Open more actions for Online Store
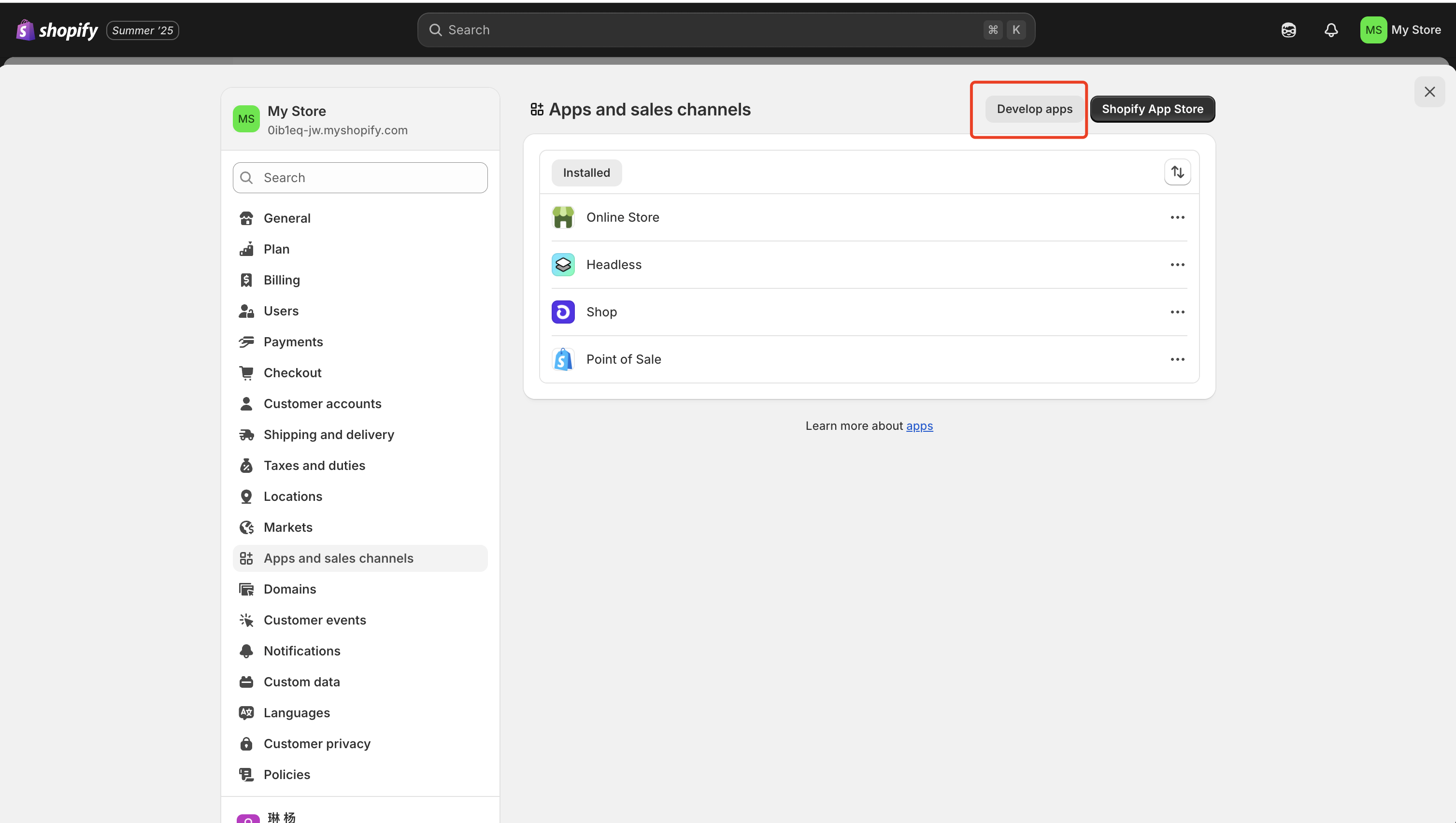The width and height of the screenshot is (1456, 823). 1177,218
